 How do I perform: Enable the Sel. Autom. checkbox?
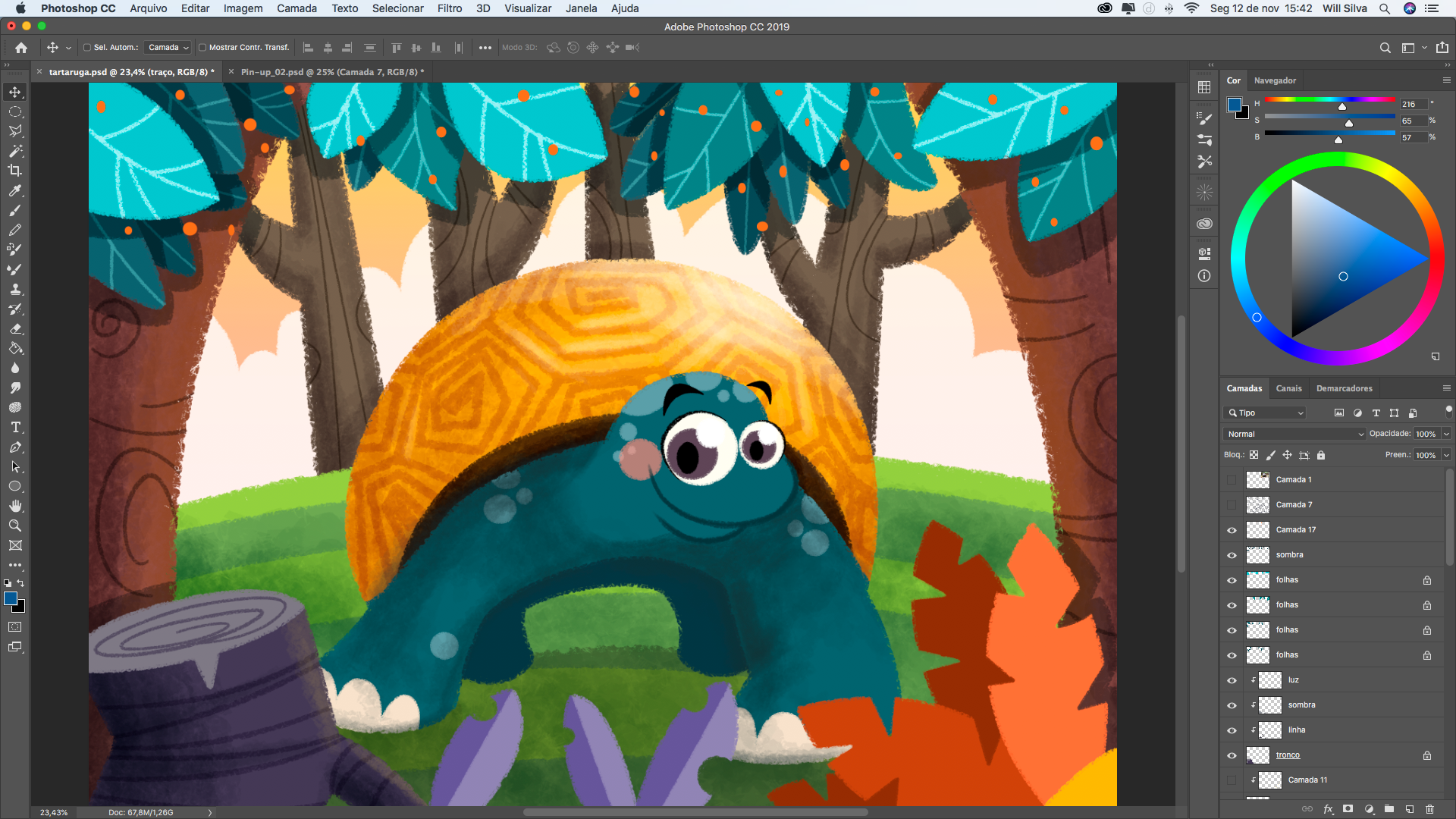click(87, 47)
